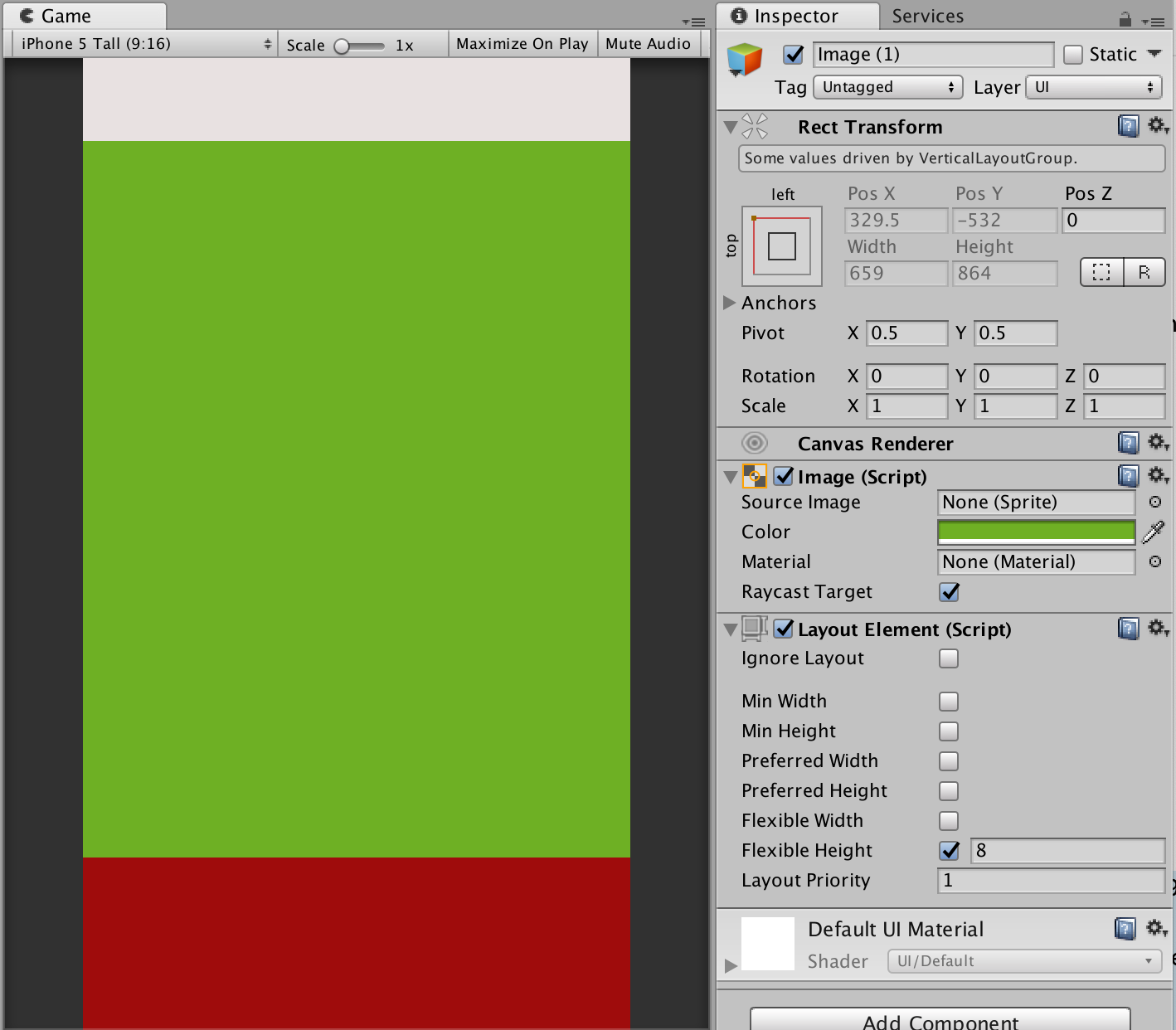Viewport: 1176px width, 1030px height.
Task: Toggle blueprint mode dotted-rectangle button
Action: click(x=1101, y=272)
